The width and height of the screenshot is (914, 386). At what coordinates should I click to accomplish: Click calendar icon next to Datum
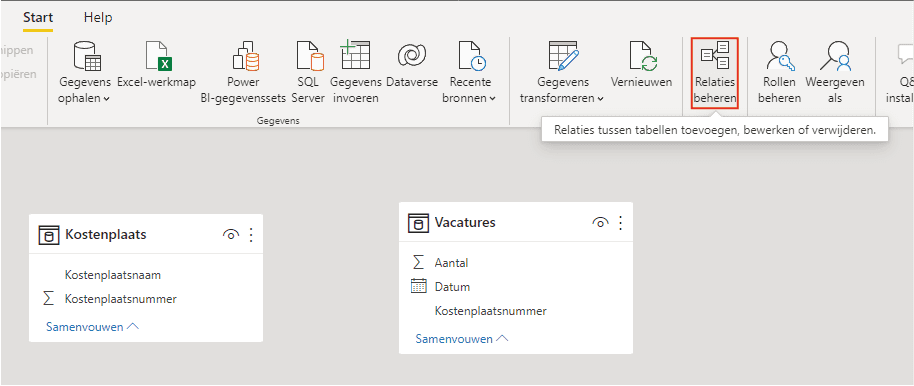point(418,287)
